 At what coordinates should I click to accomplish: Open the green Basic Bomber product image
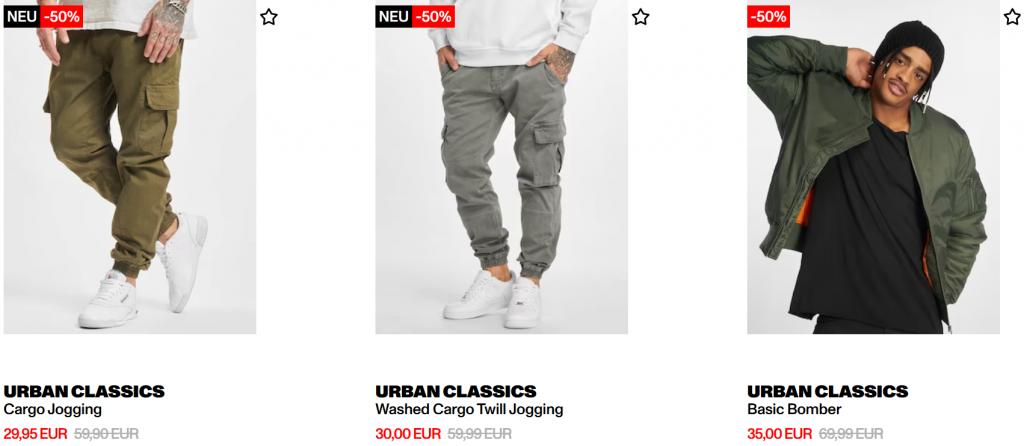873,167
